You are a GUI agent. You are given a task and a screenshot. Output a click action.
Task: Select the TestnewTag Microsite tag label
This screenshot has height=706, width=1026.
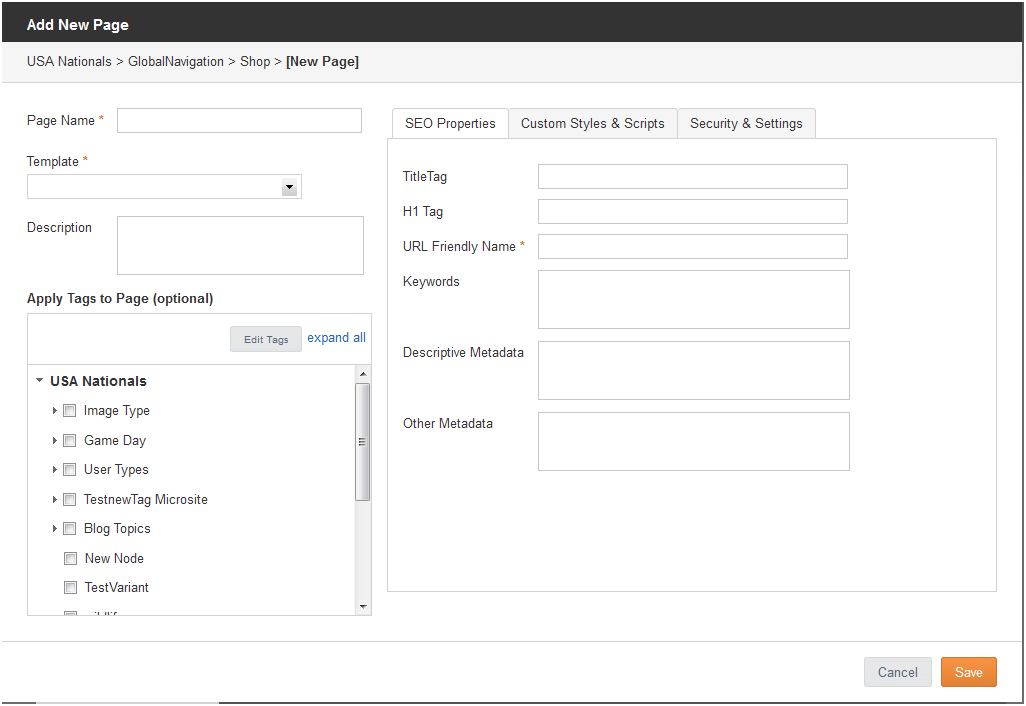coord(146,499)
